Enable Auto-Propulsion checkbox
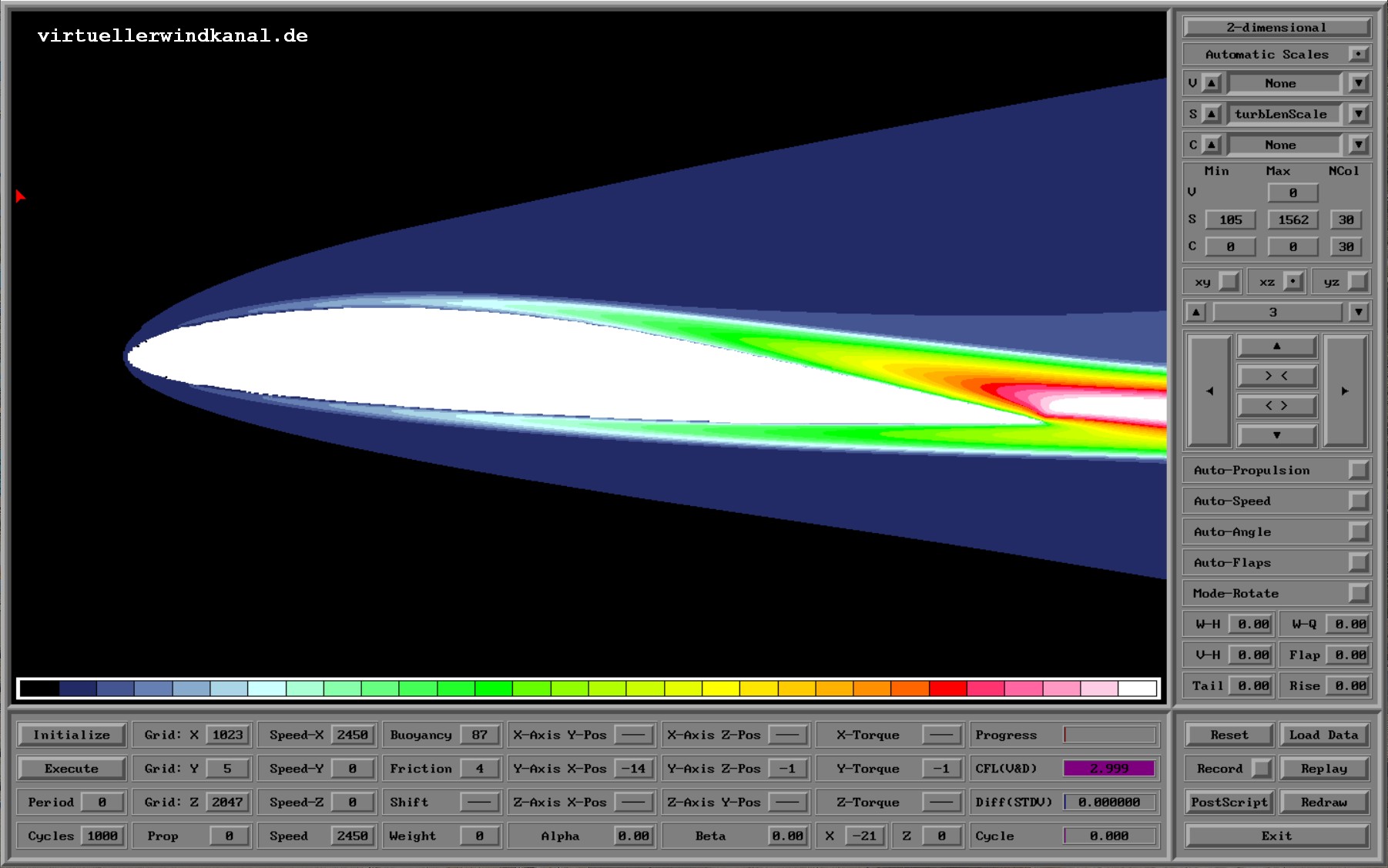The height and width of the screenshot is (868, 1388). click(1359, 471)
